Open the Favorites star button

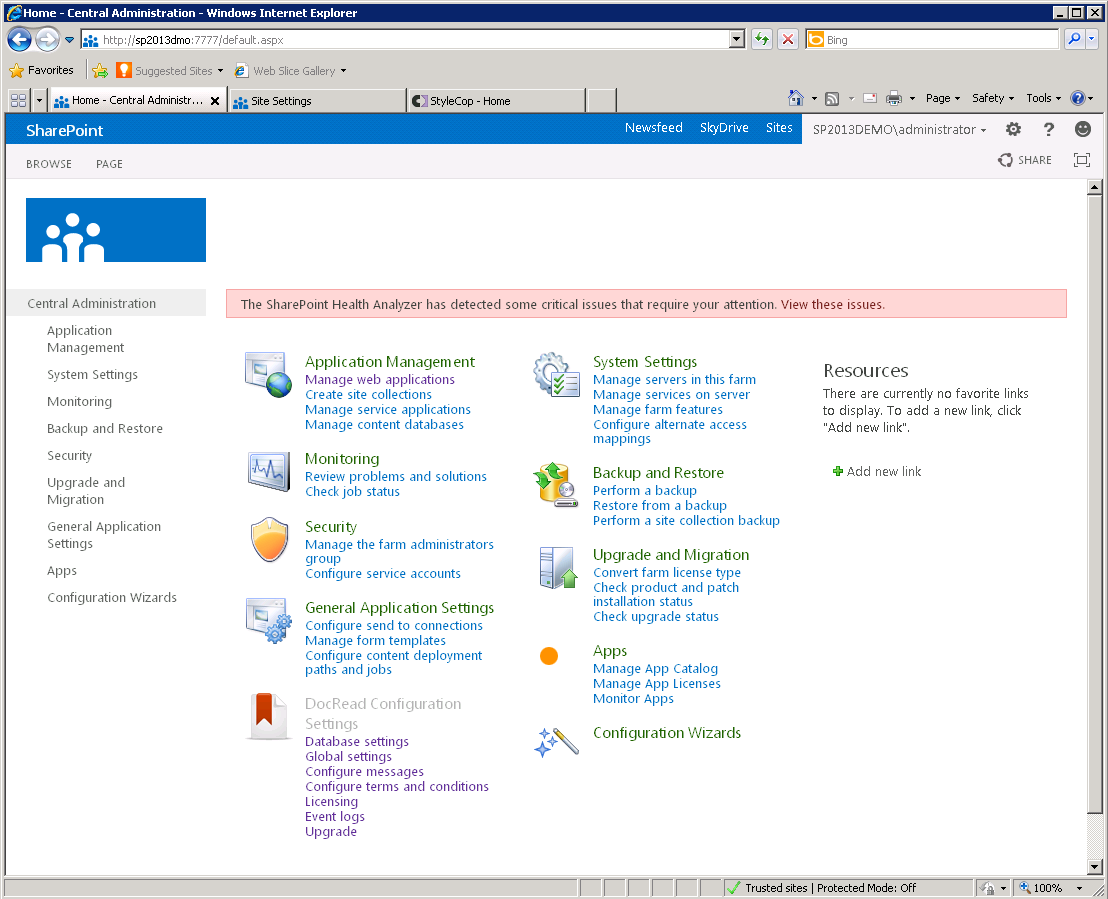[41, 71]
